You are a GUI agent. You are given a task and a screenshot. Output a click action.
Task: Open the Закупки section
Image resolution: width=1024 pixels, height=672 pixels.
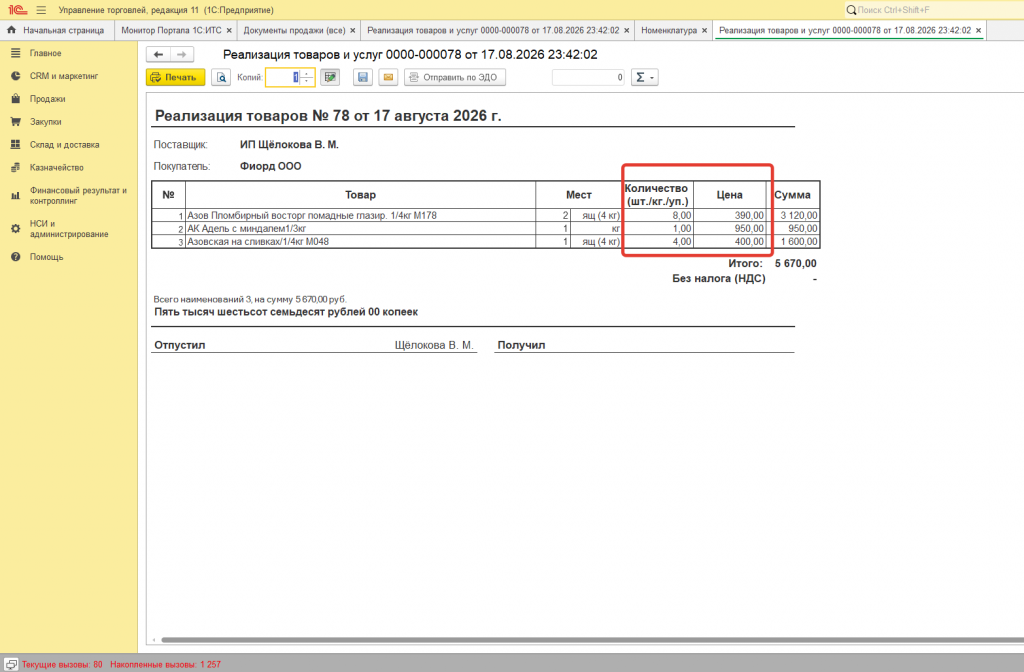coord(45,121)
